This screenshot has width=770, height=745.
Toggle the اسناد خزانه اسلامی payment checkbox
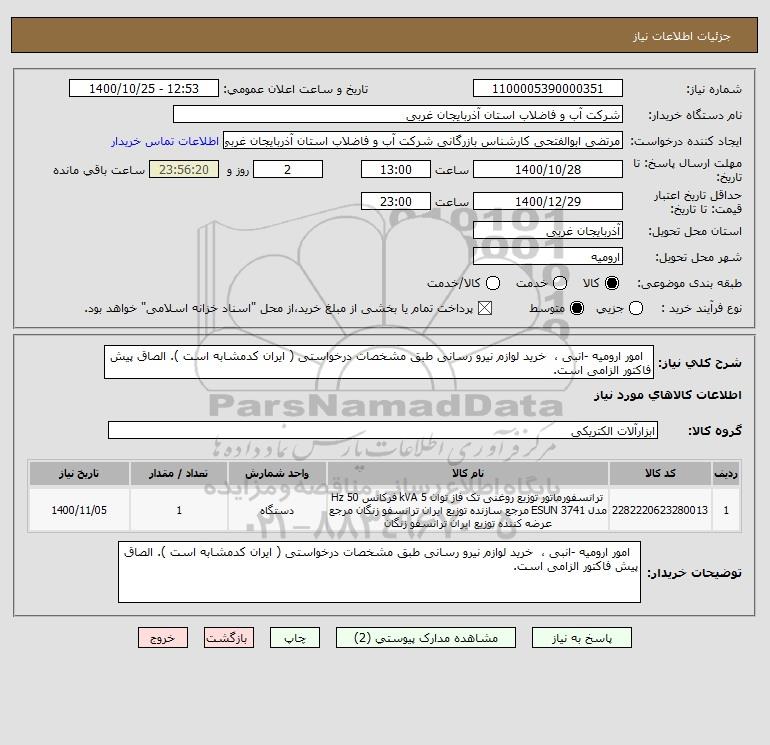(x=485, y=308)
